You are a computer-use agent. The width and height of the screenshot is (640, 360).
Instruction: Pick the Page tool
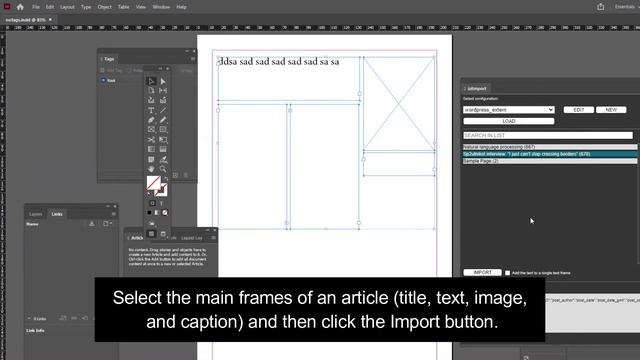151,91
